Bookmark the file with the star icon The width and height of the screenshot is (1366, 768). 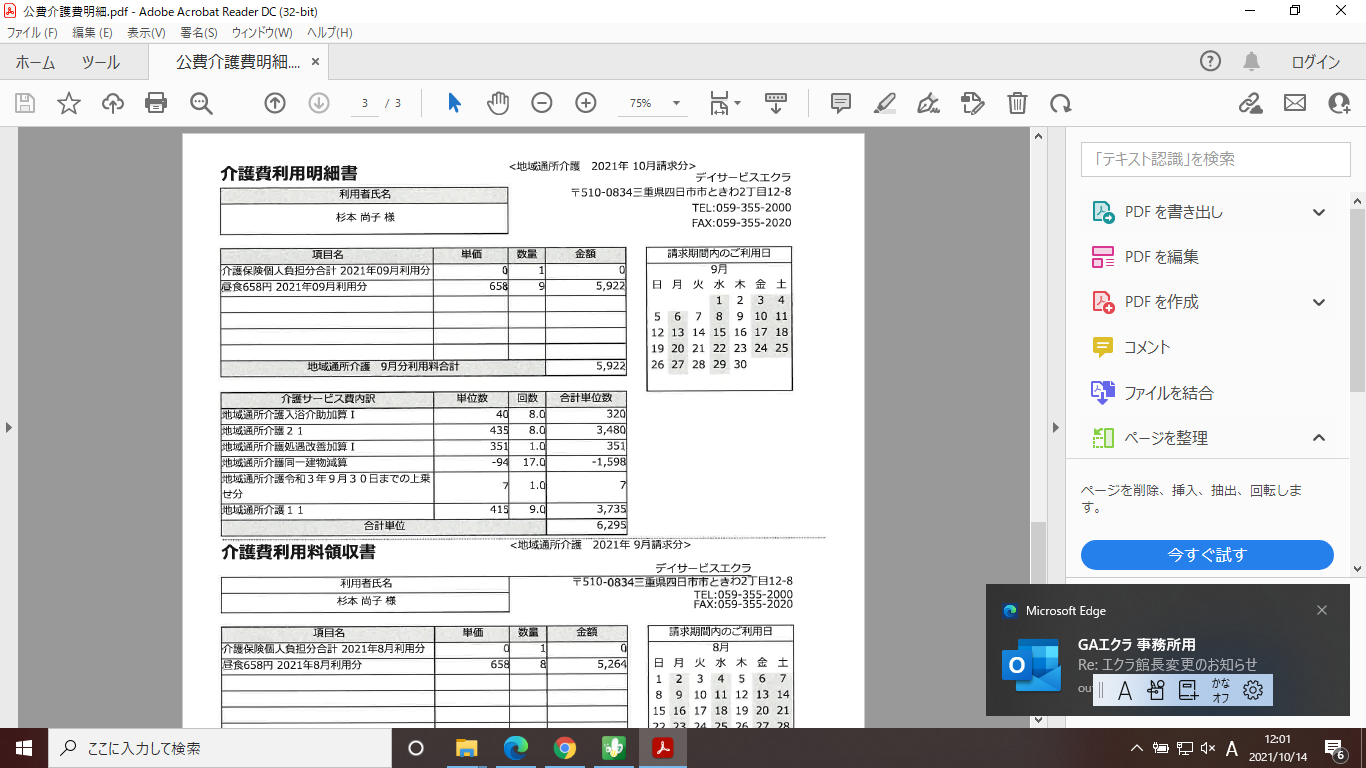point(69,103)
